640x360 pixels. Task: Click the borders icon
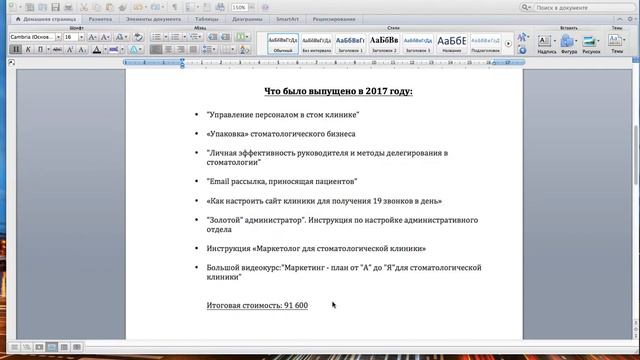pyautogui.click(x=226, y=49)
